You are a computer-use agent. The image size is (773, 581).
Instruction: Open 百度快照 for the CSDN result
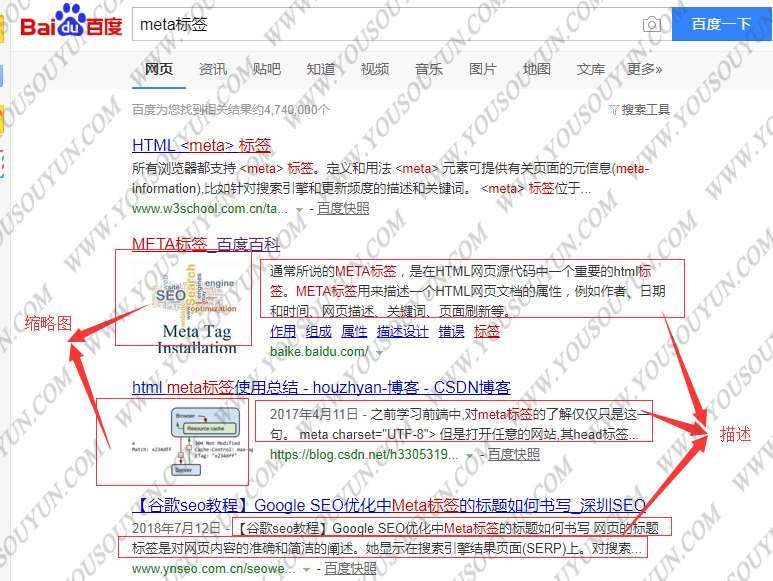[x=514, y=454]
